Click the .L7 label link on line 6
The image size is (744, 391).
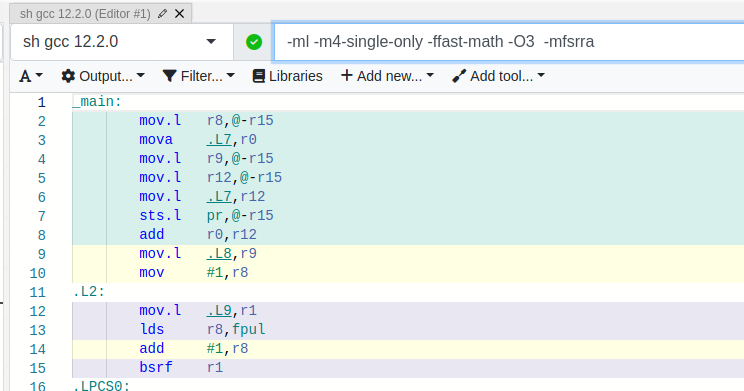pos(219,196)
